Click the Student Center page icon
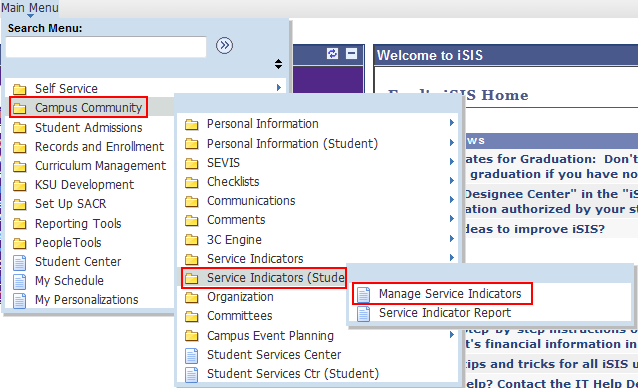The image size is (638, 388). (20, 262)
